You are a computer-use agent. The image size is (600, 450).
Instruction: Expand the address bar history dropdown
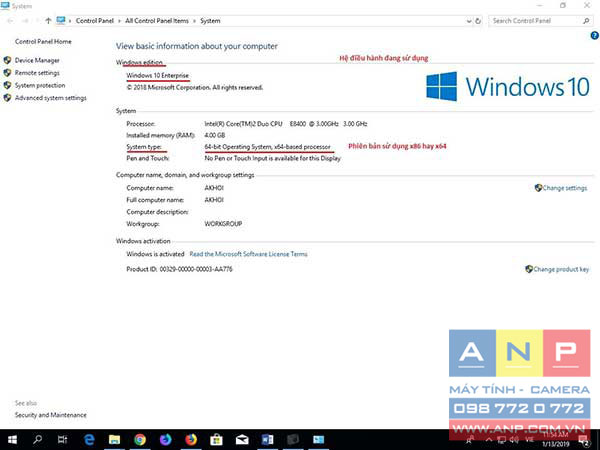[x=469, y=21]
